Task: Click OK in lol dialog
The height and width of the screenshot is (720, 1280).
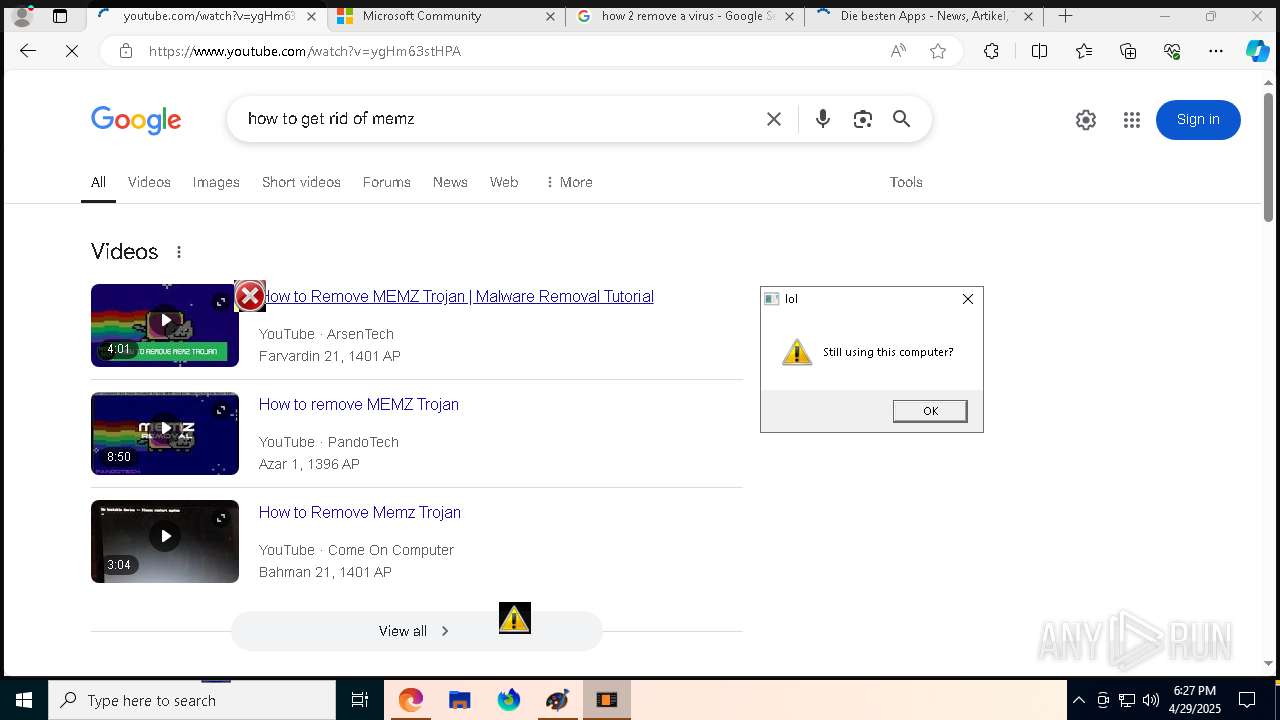Action: 930,411
